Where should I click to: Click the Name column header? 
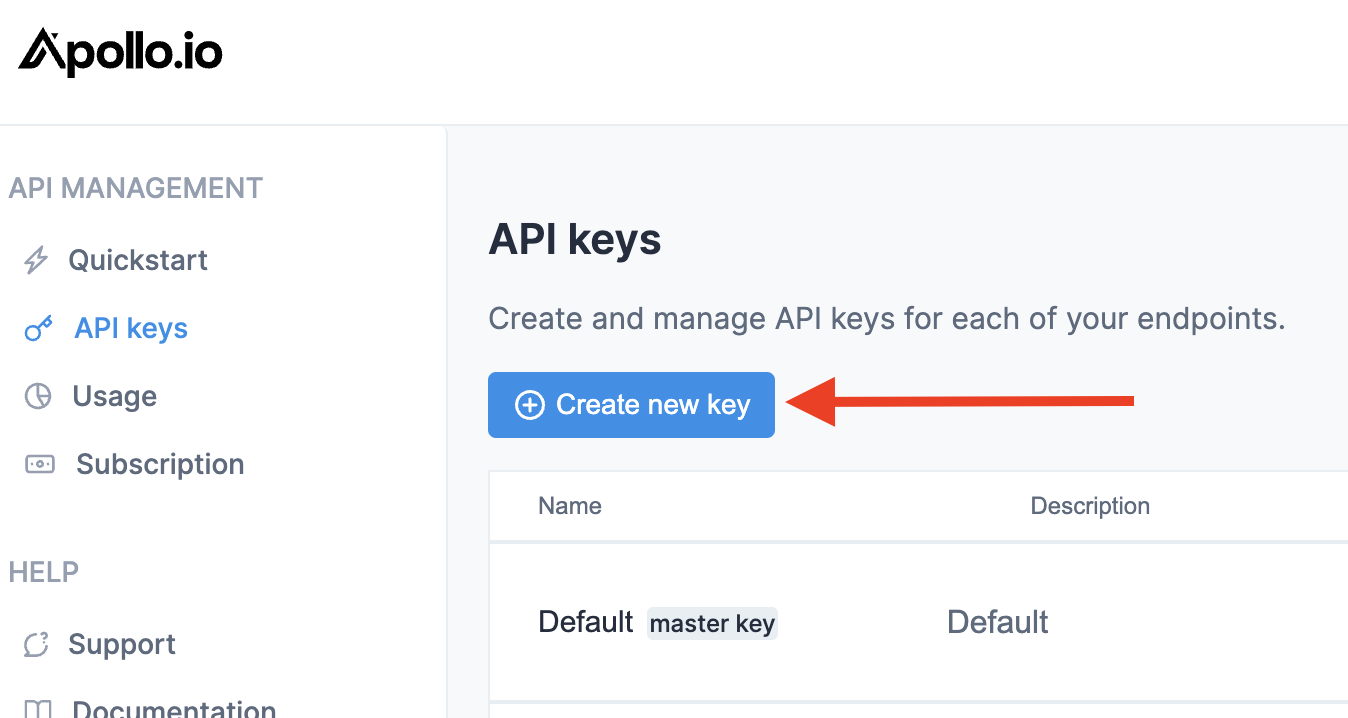point(569,505)
